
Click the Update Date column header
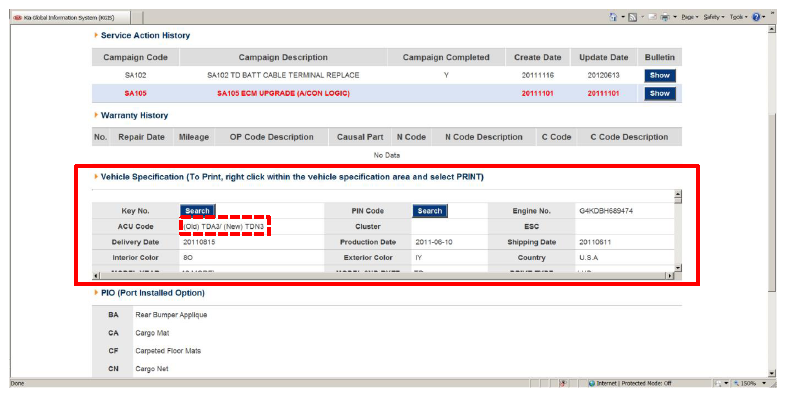pos(604,57)
